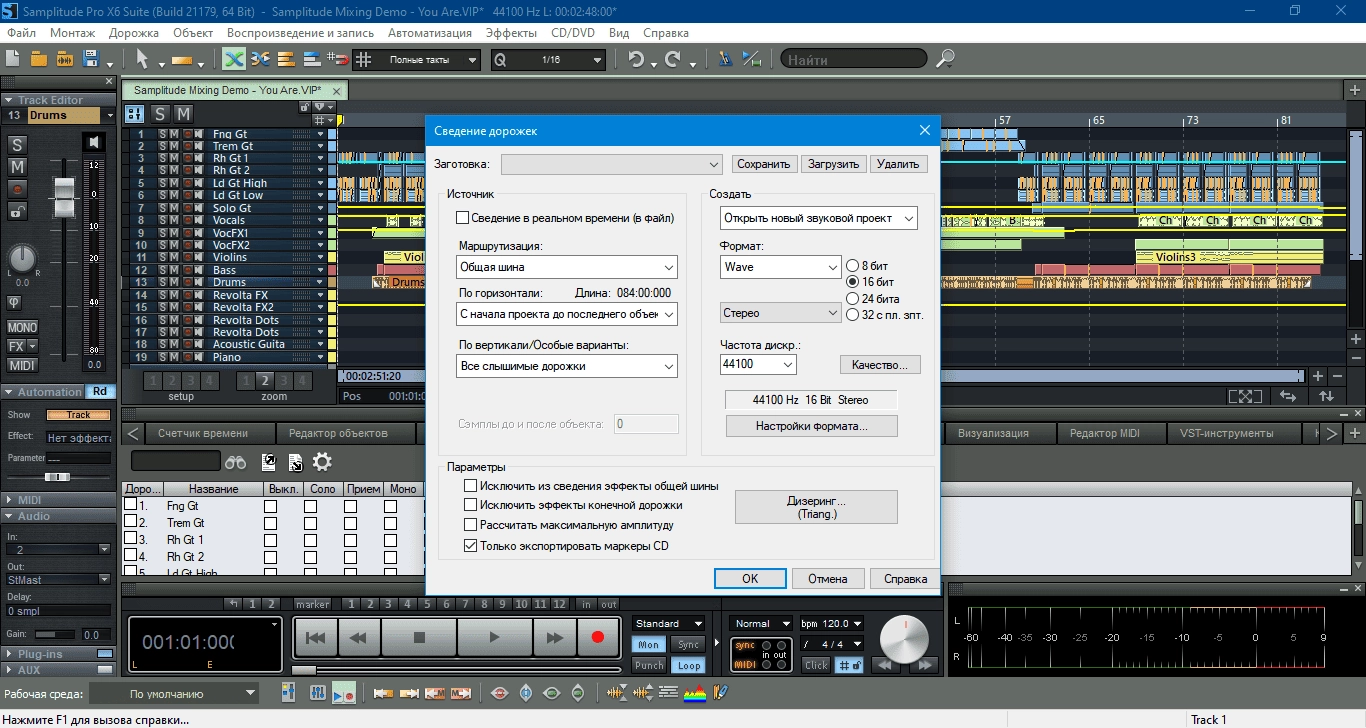Click the Найти search input field
This screenshot has height=728, width=1366.
854,60
